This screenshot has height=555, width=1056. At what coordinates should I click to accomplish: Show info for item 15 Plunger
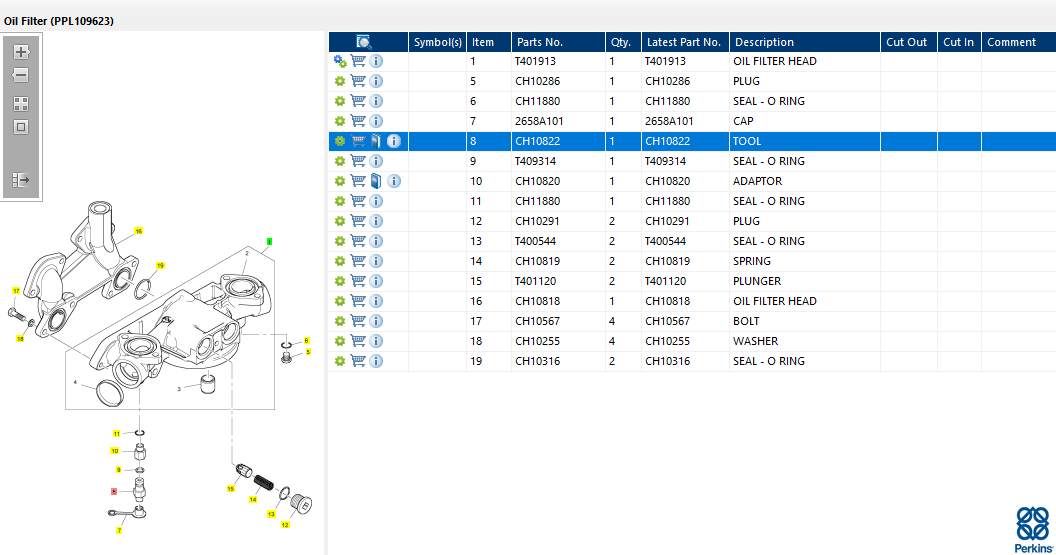click(376, 281)
